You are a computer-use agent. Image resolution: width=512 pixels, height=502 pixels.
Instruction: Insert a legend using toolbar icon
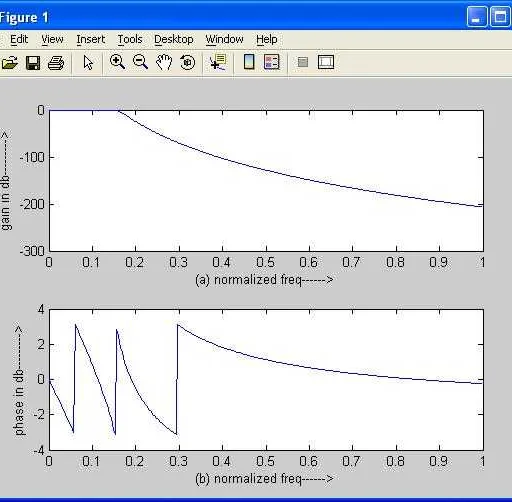271,62
